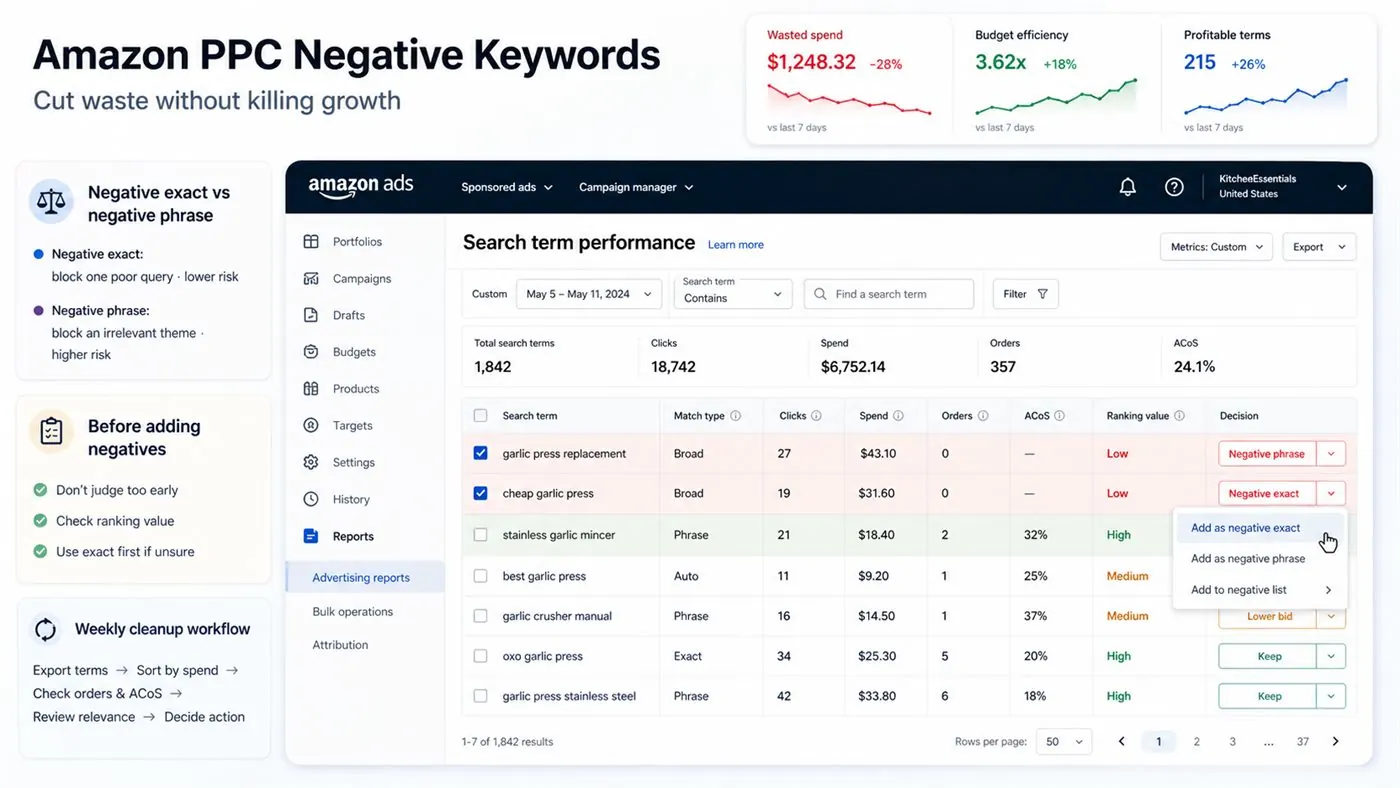Screen dimensions: 1400x788
Task: Click the notifications bell icon
Action: point(1127,187)
